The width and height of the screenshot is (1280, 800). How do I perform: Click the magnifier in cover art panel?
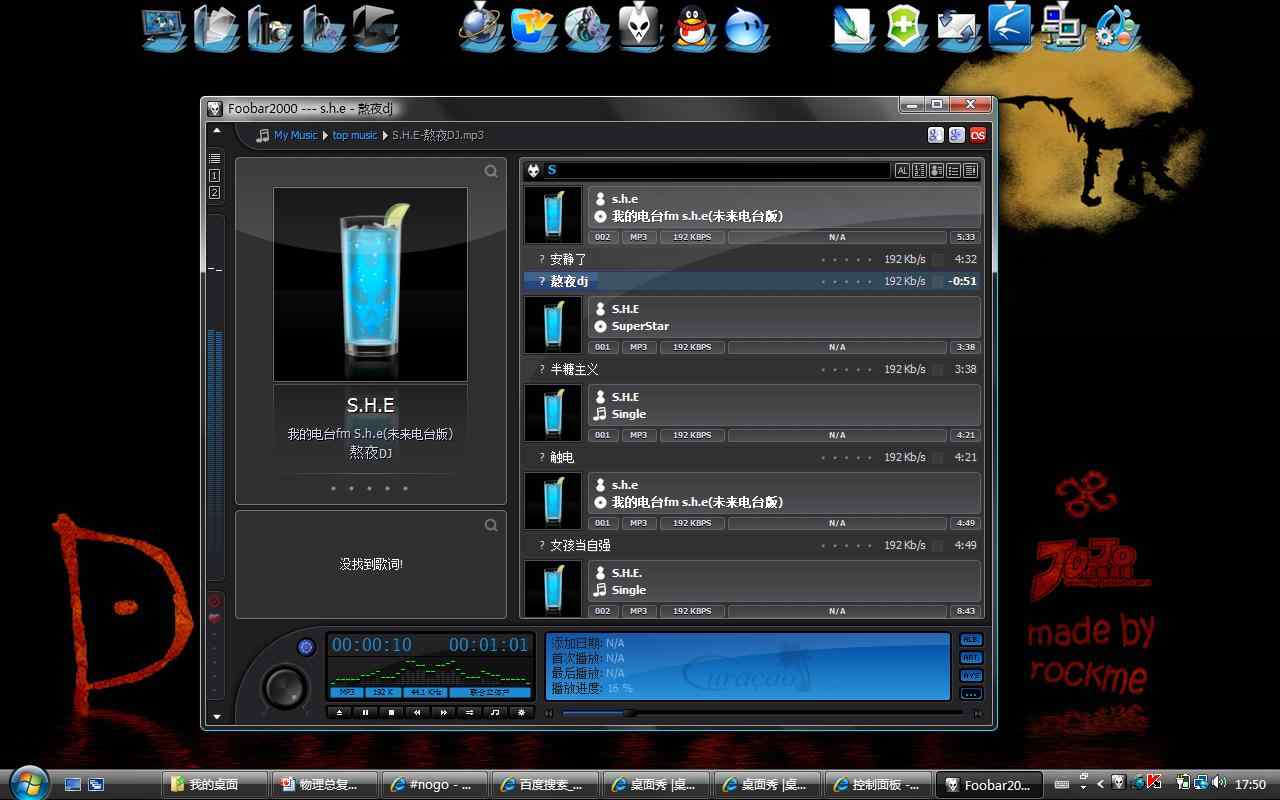point(491,171)
